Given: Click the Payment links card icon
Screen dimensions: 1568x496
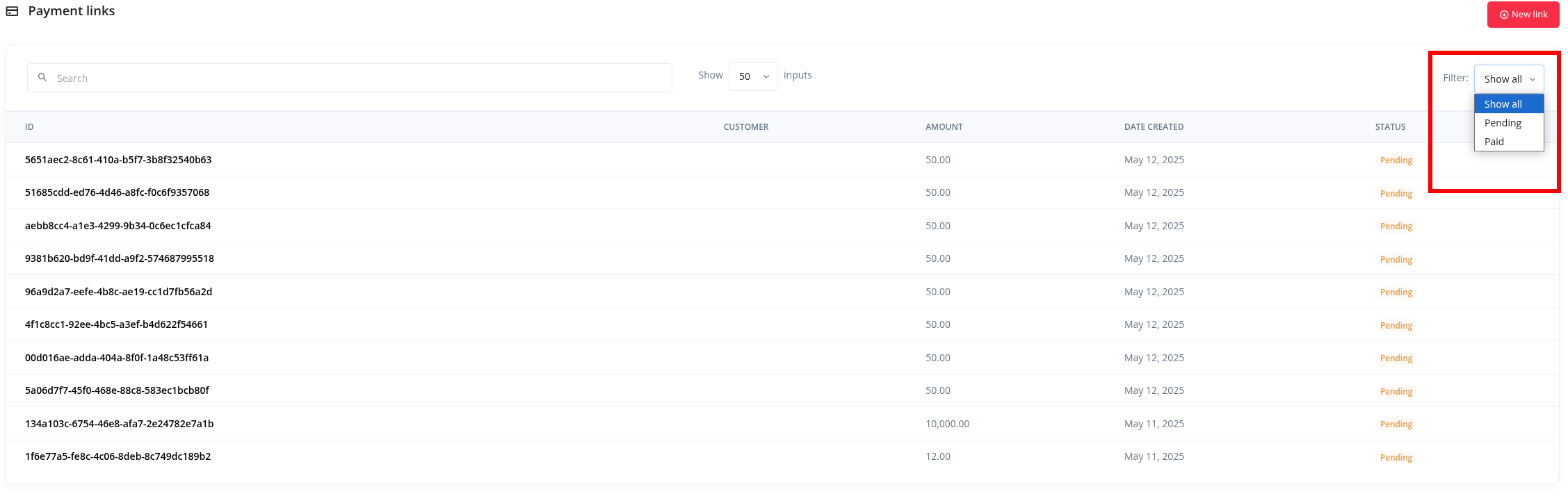Looking at the screenshot, I should click(x=12, y=11).
